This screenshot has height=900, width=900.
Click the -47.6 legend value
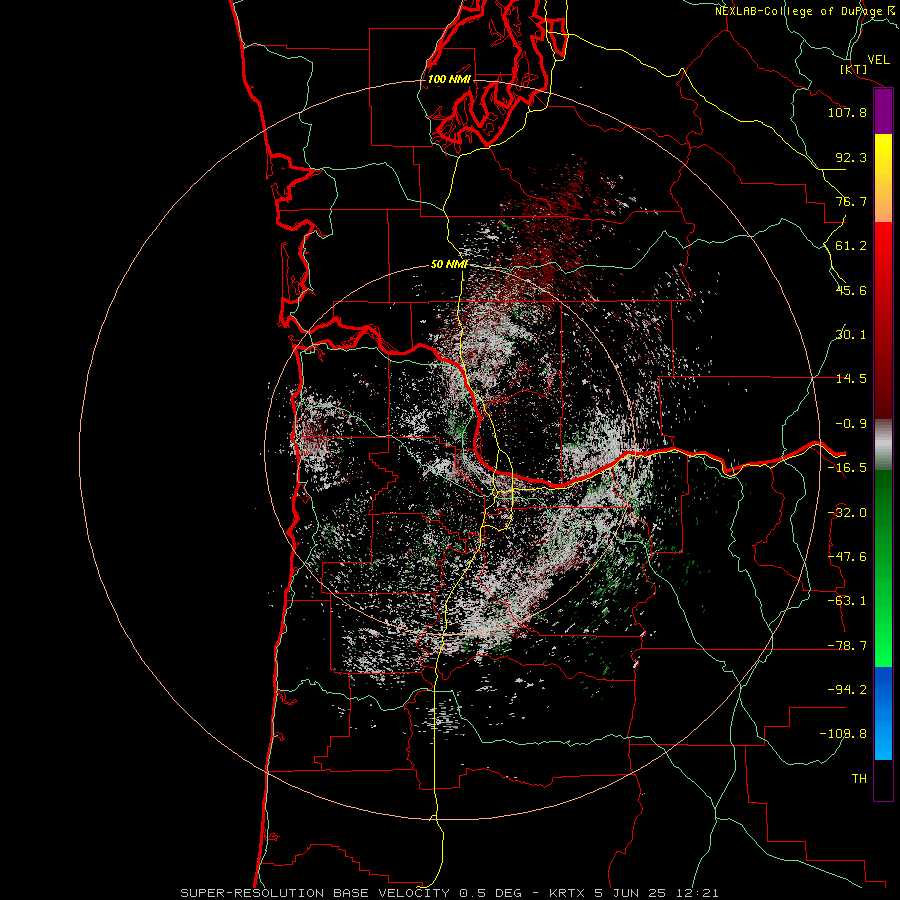847,557
